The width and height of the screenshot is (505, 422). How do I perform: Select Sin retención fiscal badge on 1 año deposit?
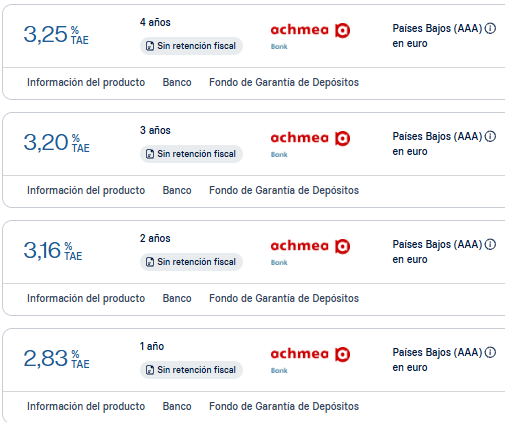pos(191,370)
